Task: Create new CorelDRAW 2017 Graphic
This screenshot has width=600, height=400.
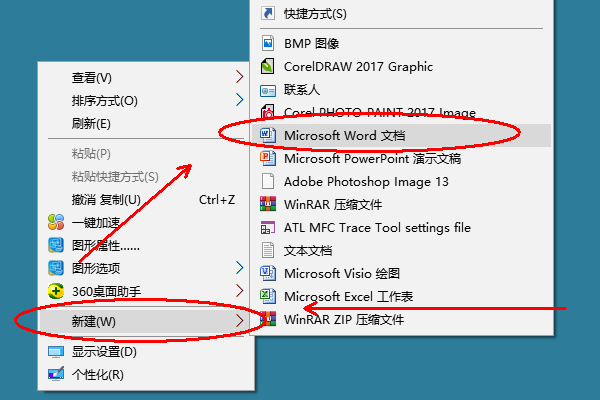Action: point(401,66)
